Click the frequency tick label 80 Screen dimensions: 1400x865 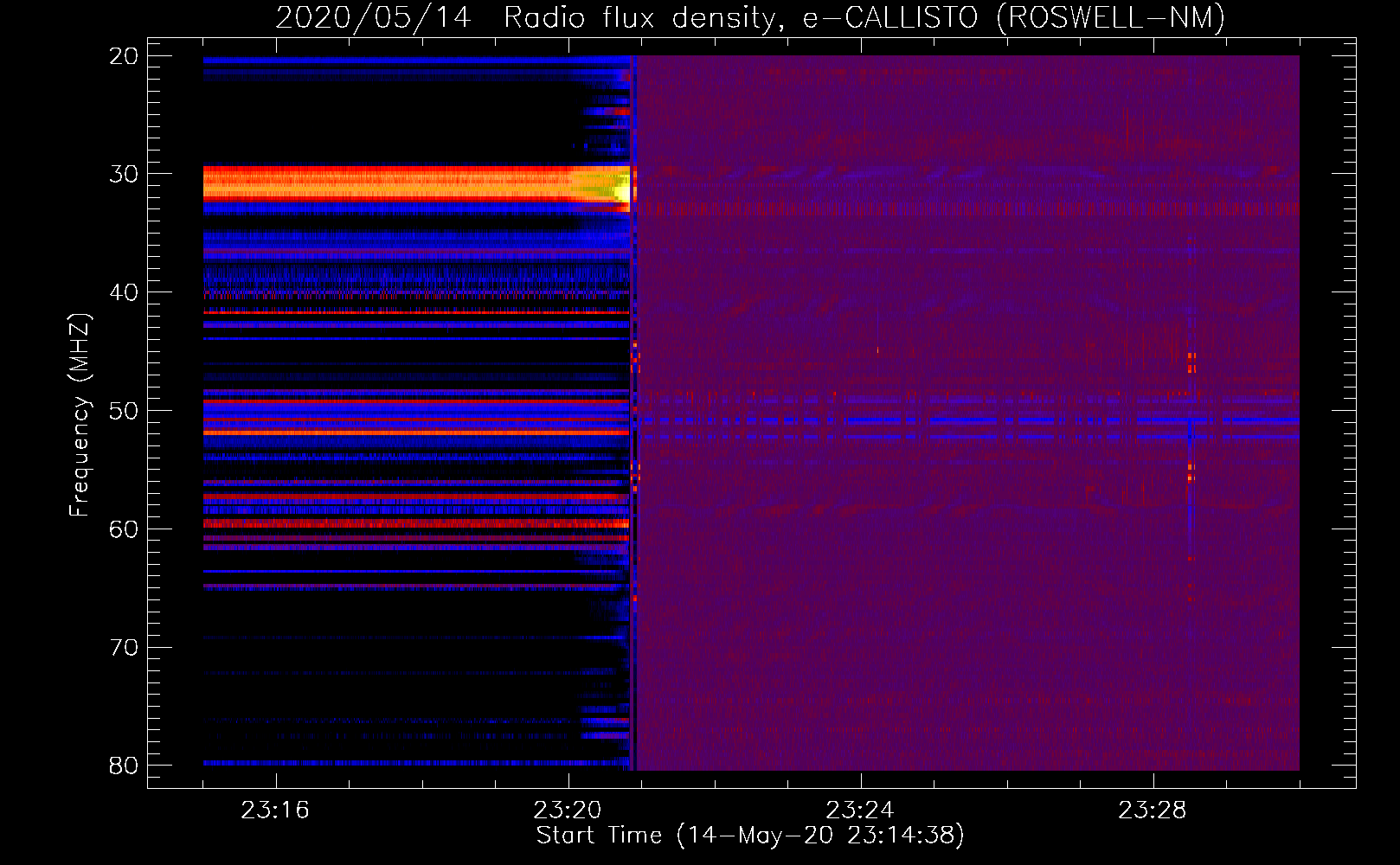[124, 766]
